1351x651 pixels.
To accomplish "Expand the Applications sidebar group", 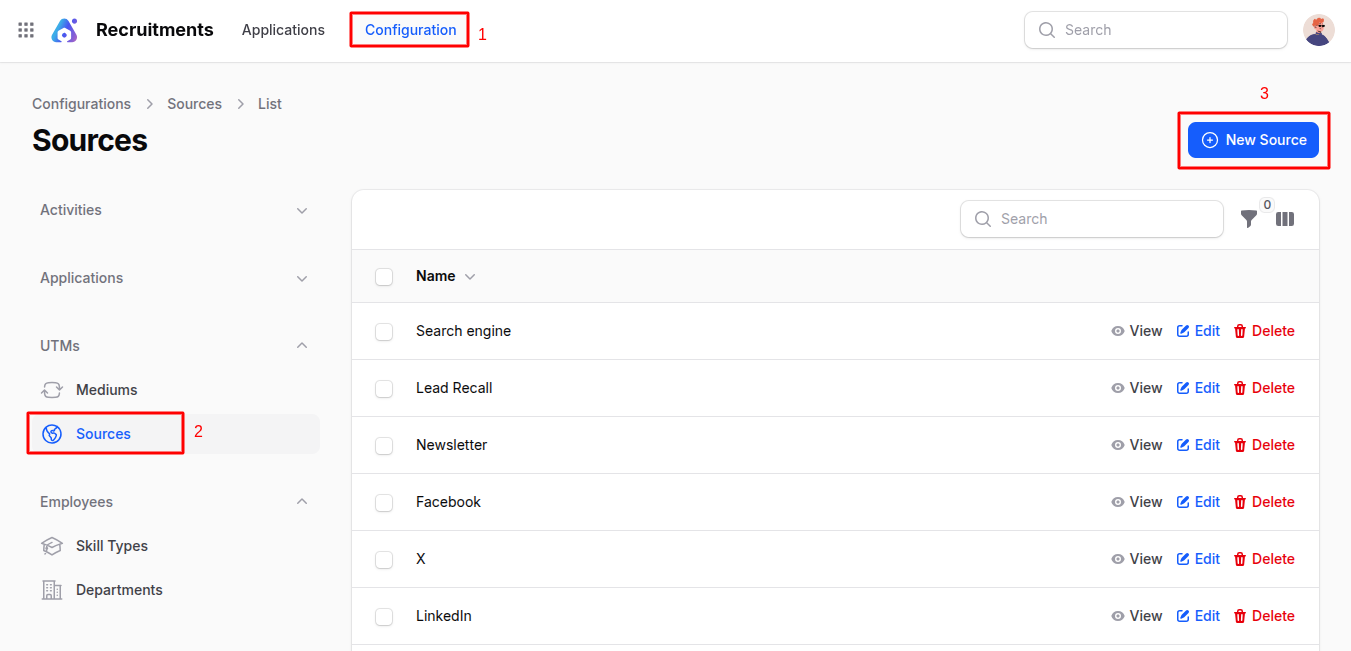I will pos(302,278).
